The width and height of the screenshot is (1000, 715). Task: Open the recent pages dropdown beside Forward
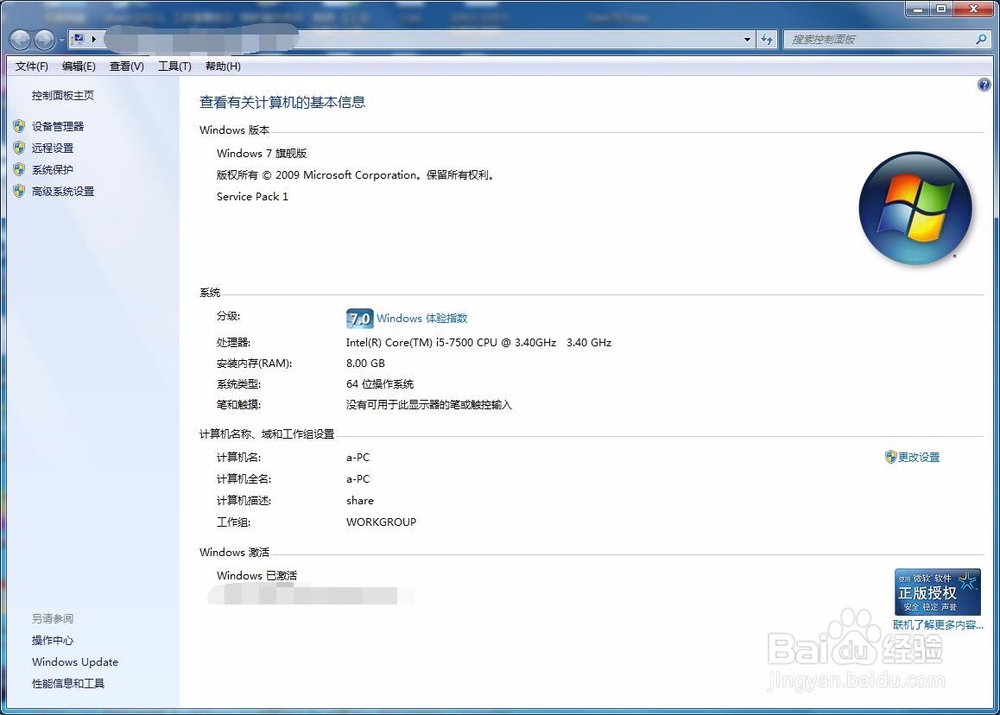pyautogui.click(x=61, y=41)
